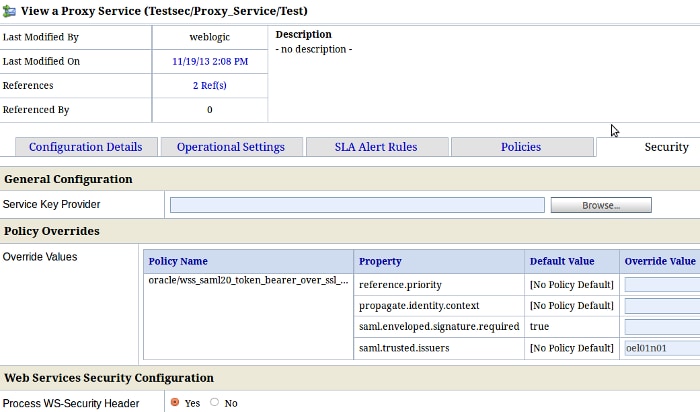The height and width of the screenshot is (412, 700).
Task: Choose No for Process WS-Security Header
Action: [214, 402]
